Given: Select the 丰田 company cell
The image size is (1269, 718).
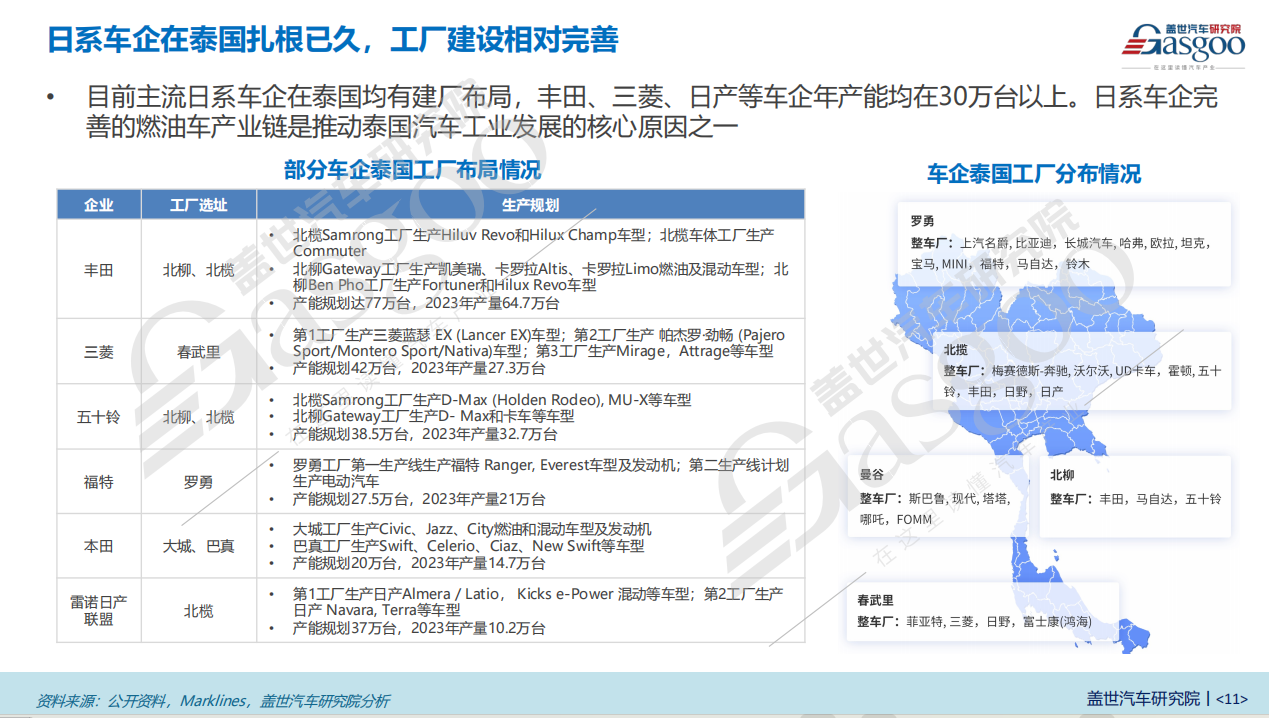Looking at the screenshot, I should pyautogui.click(x=99, y=270).
